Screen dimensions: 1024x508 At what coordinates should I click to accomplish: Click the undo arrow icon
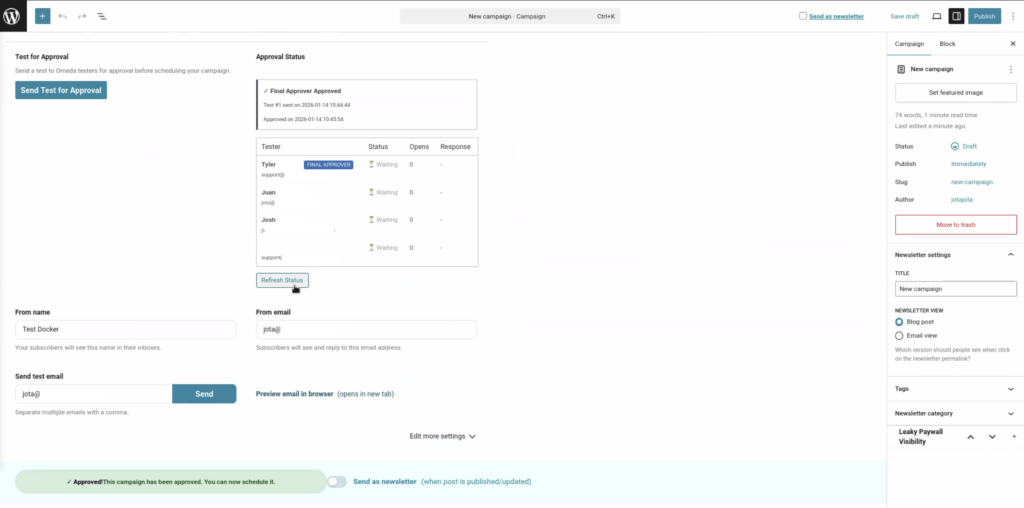[x=63, y=16]
